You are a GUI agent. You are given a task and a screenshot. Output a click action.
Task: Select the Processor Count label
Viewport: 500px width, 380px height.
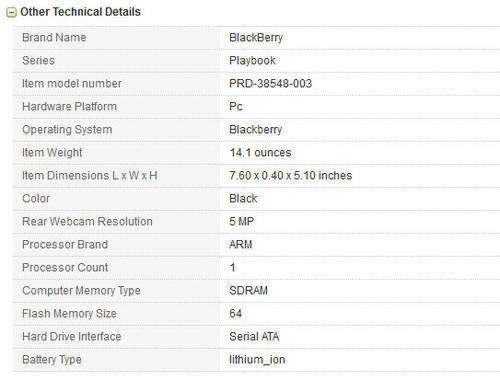tap(65, 267)
